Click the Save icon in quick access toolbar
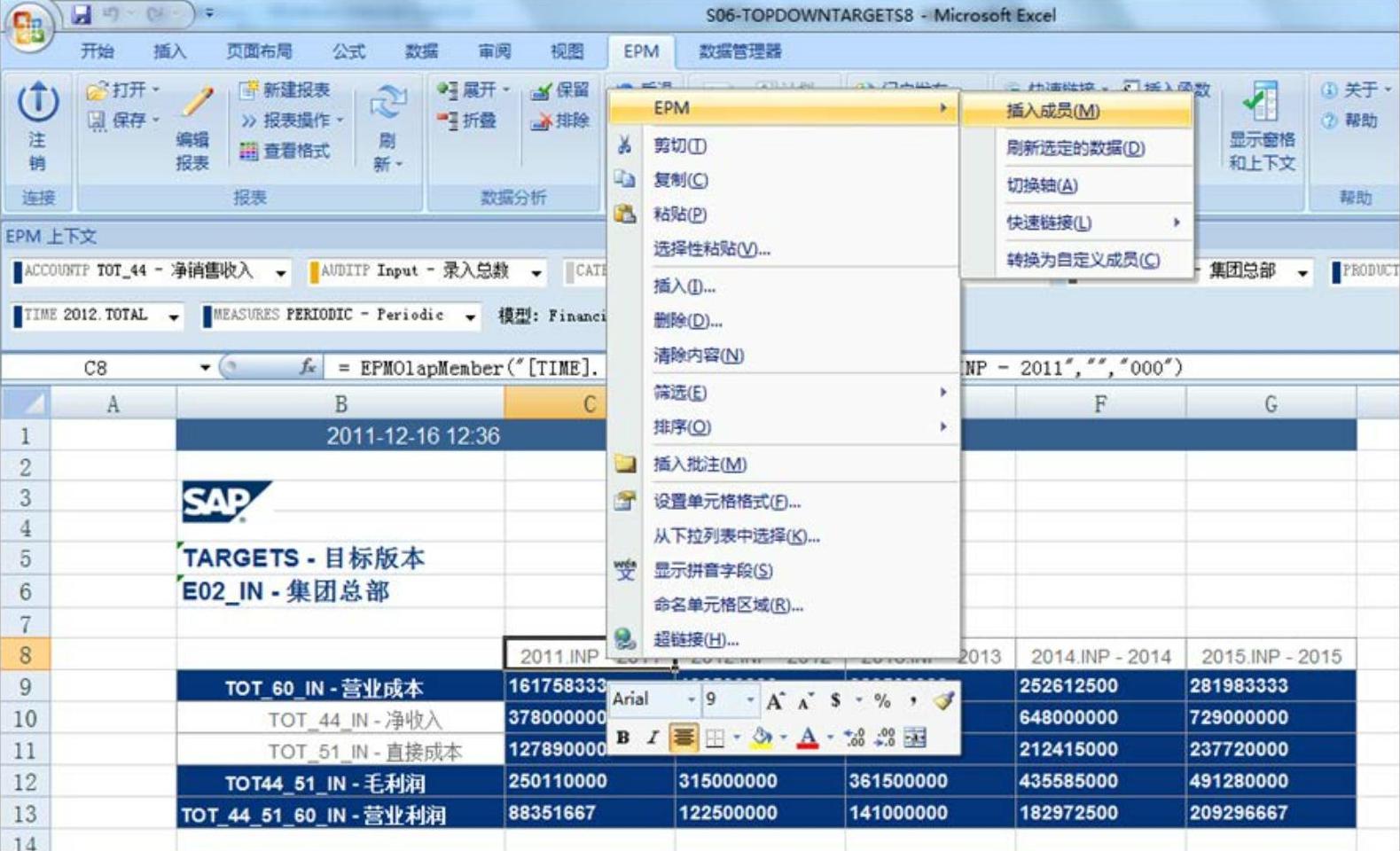Image resolution: width=1400 pixels, height=851 pixels. [x=82, y=14]
